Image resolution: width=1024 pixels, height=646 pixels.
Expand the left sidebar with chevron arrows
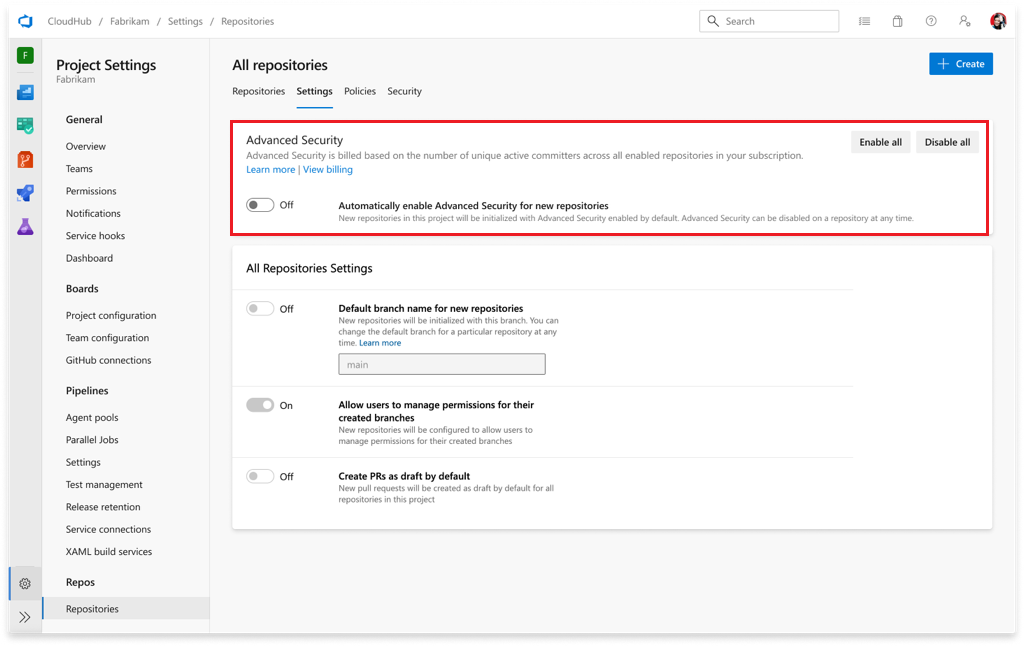25,617
